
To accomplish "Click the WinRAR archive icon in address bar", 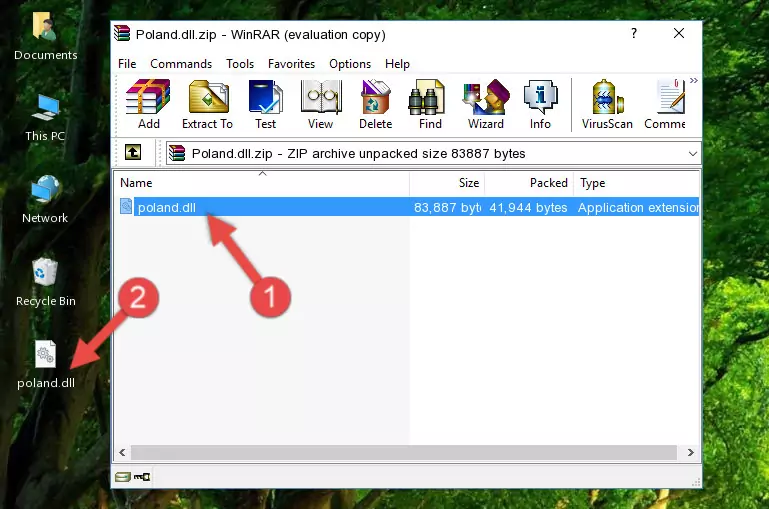I will (177, 153).
